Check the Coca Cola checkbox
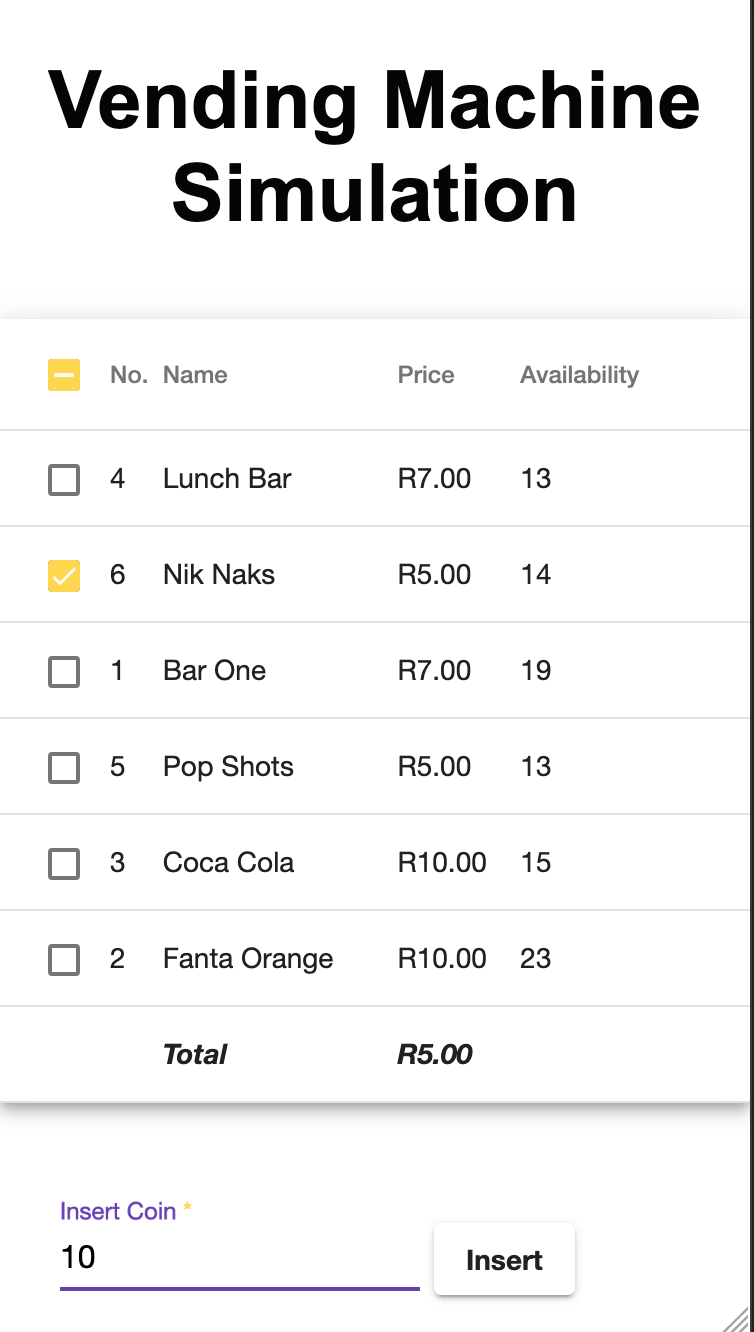Image resolution: width=754 pixels, height=1332 pixels. pos(64,863)
